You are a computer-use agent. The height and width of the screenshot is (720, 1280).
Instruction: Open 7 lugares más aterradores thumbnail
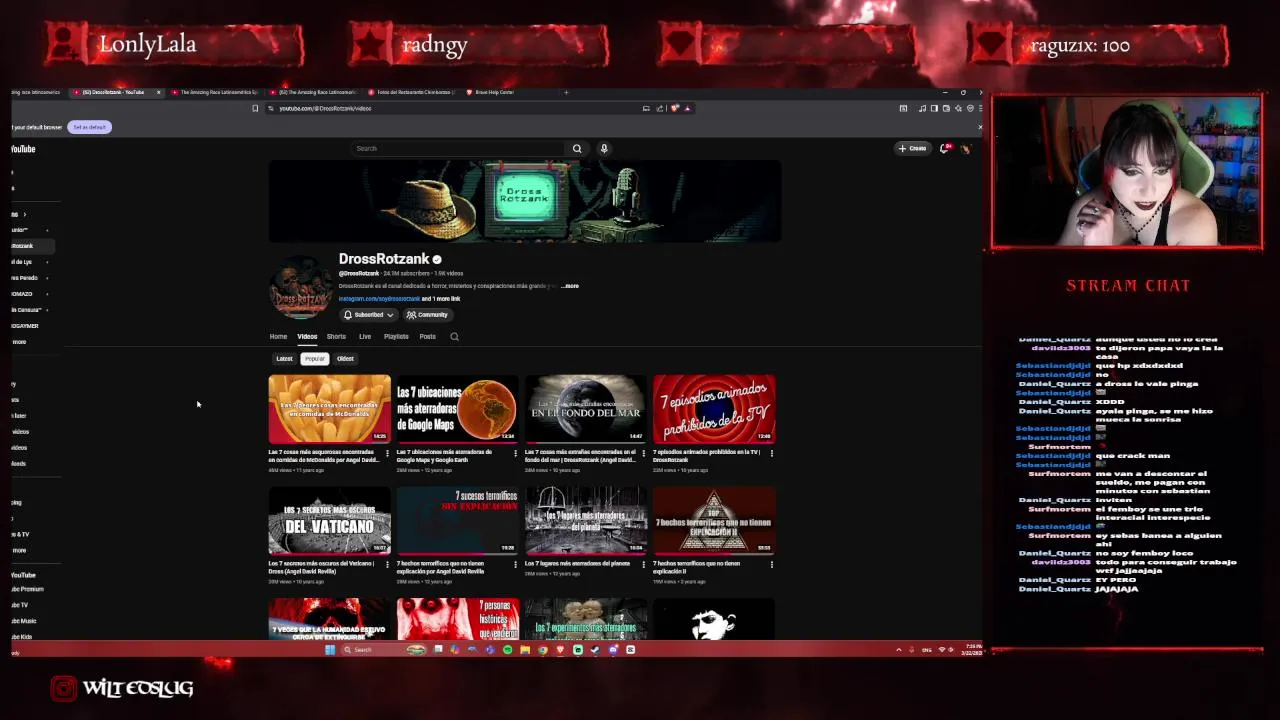coord(585,520)
